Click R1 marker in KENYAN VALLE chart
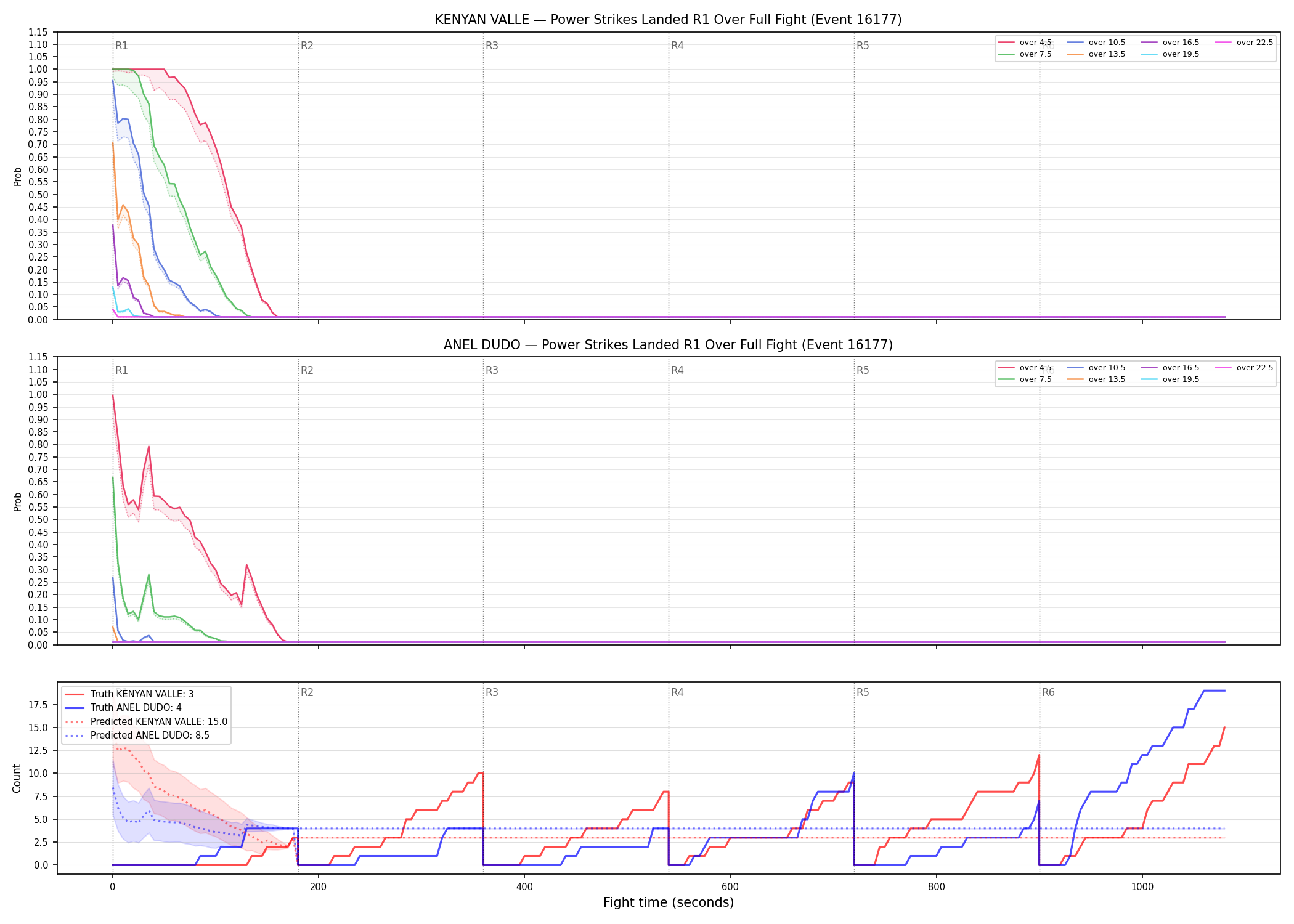The height and width of the screenshot is (924, 1294). (121, 46)
